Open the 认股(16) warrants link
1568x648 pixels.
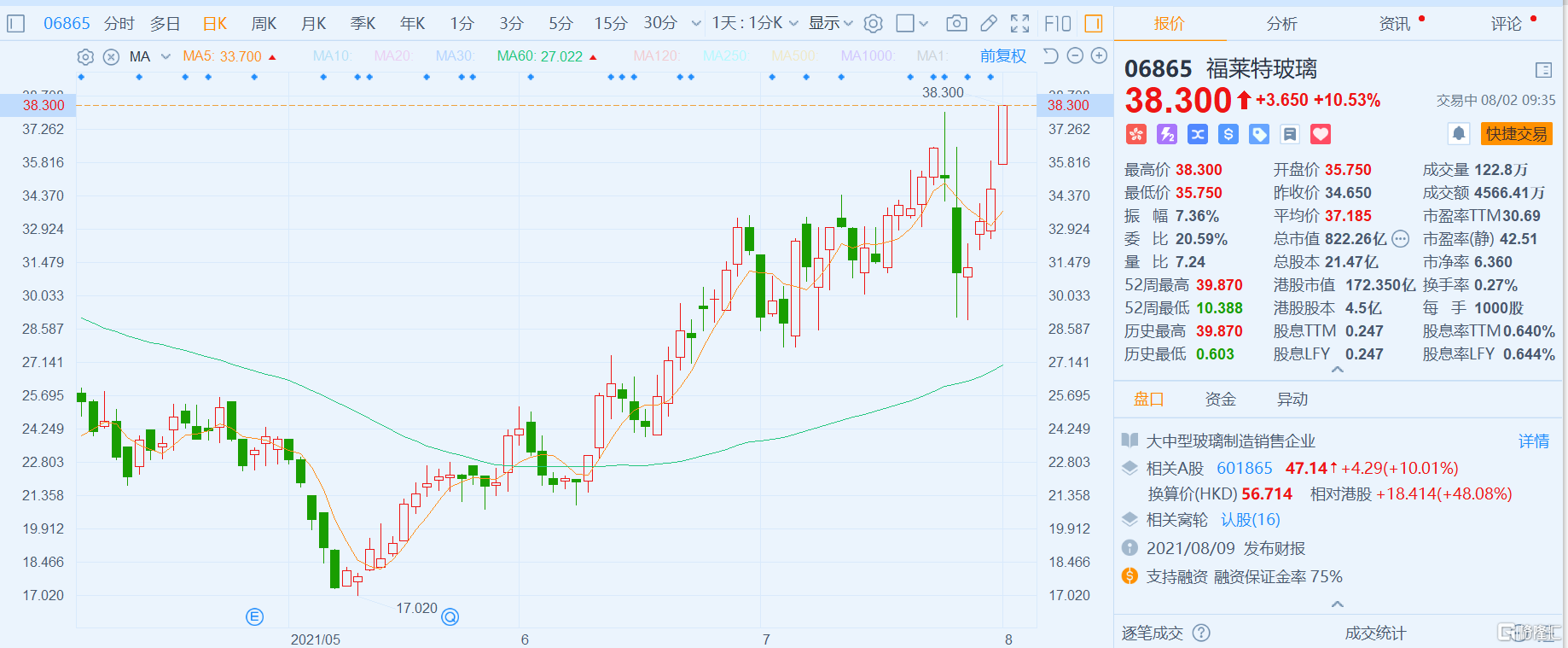[x=1251, y=520]
